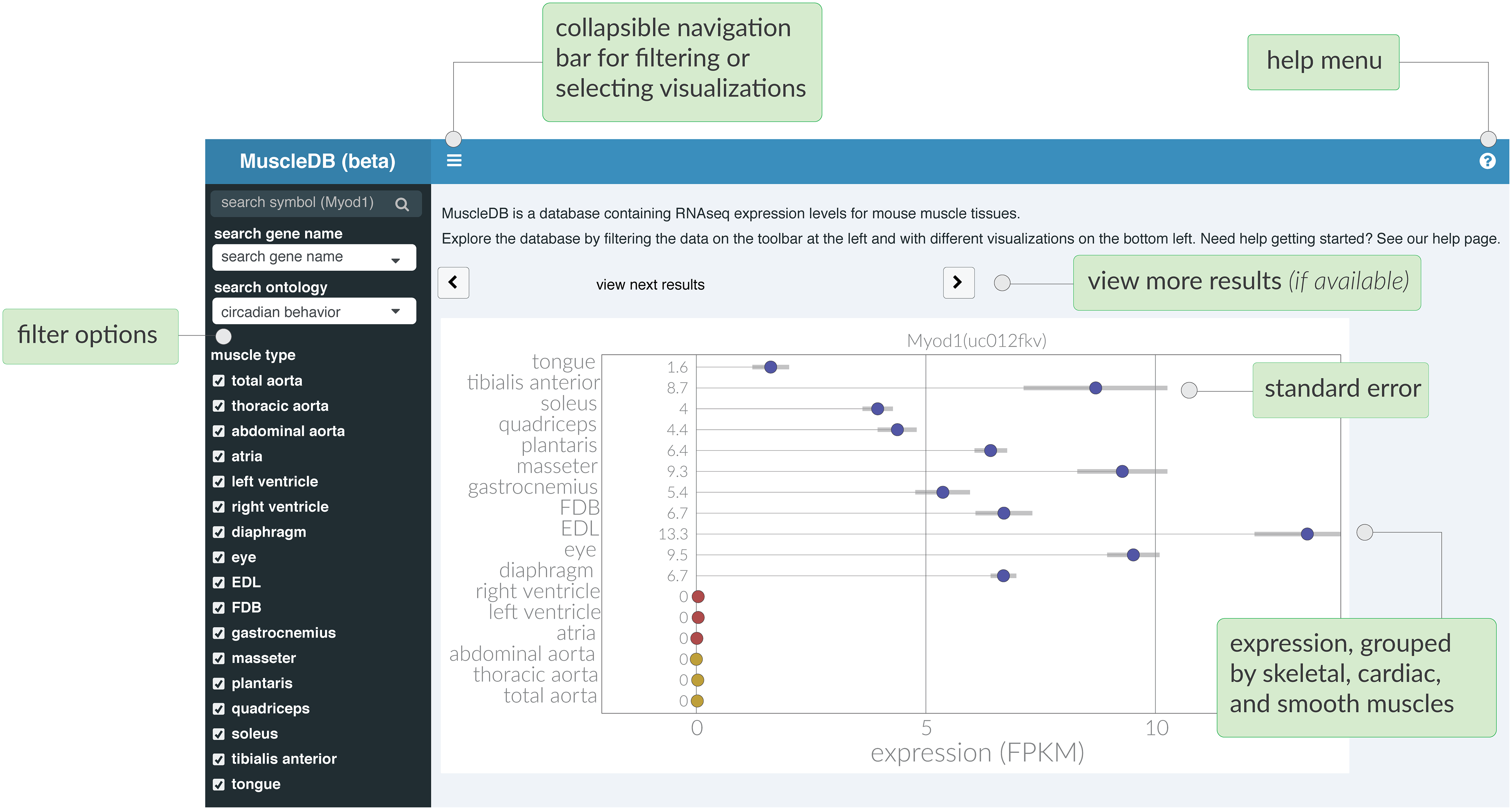Uncheck the total aorta checkbox
The image size is (1512, 810).
tap(219, 381)
